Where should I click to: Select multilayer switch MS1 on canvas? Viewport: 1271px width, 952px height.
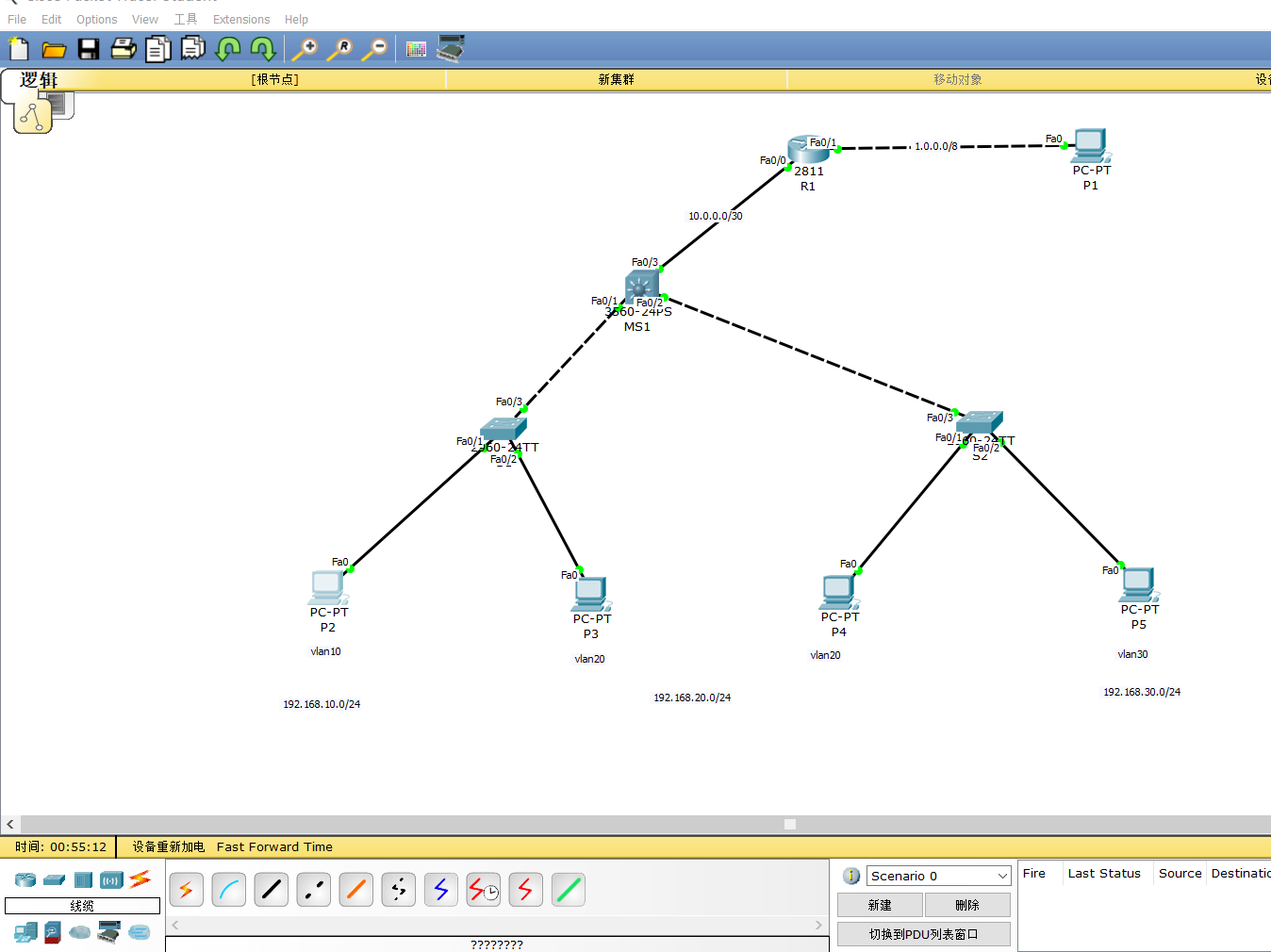coord(642,287)
